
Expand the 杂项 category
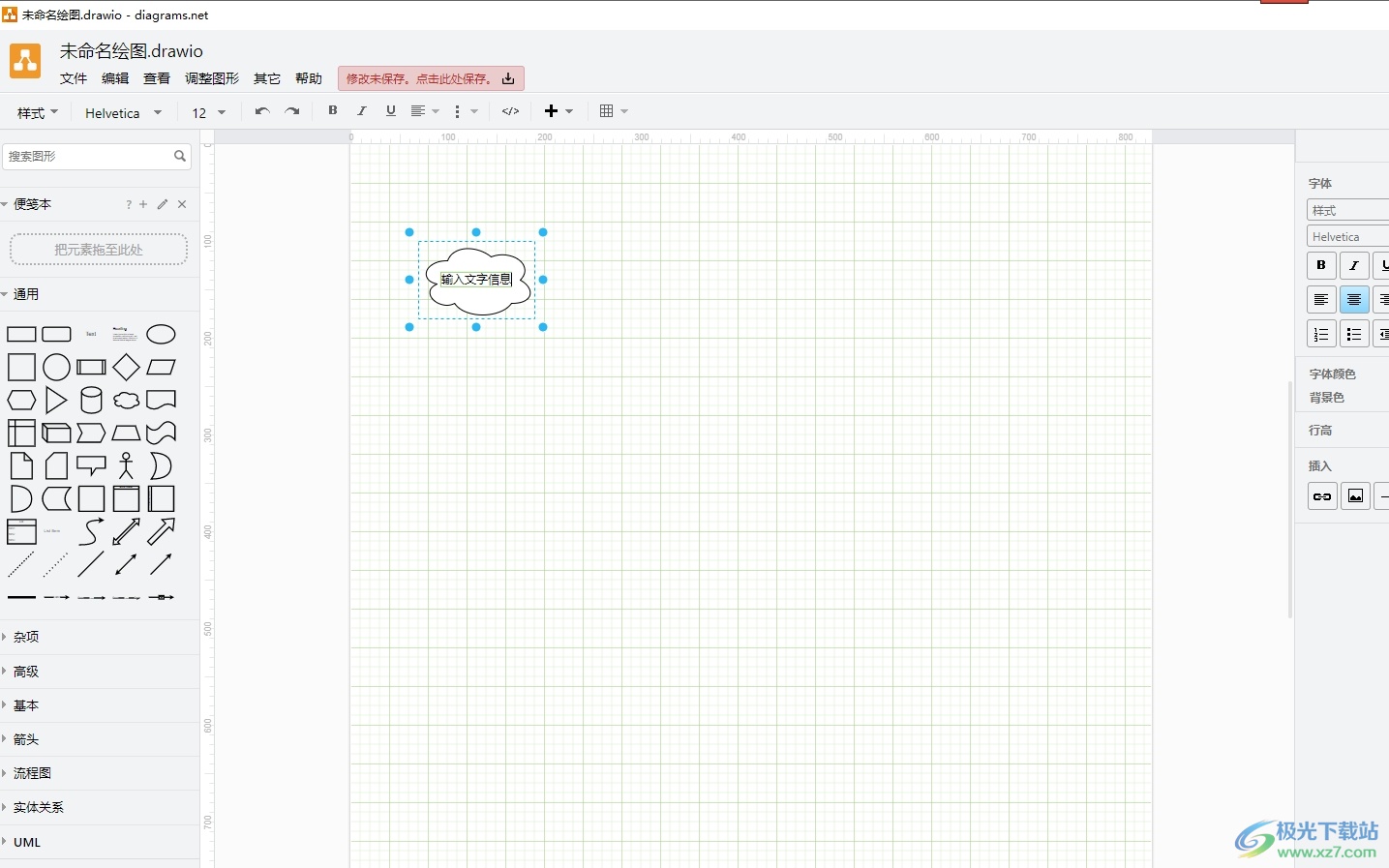pyautogui.click(x=26, y=637)
